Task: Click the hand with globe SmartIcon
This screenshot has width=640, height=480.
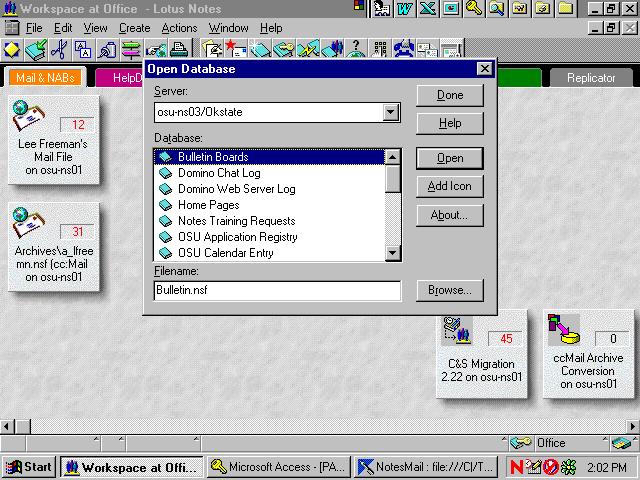Action: click(156, 50)
